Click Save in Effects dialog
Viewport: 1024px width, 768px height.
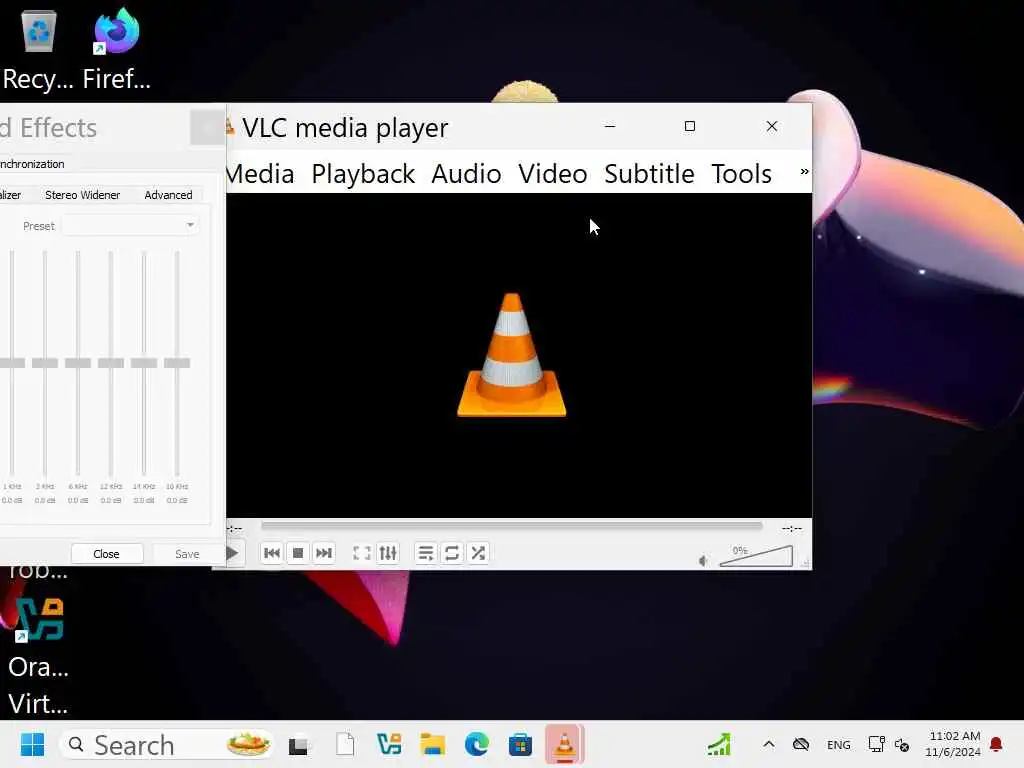tap(187, 554)
